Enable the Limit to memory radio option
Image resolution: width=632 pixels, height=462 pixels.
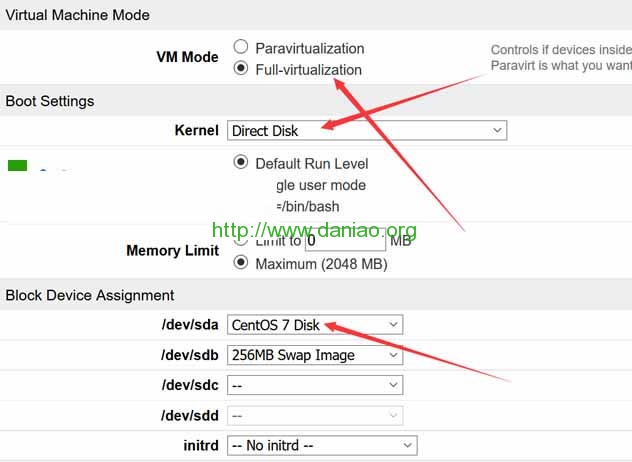coord(240,240)
